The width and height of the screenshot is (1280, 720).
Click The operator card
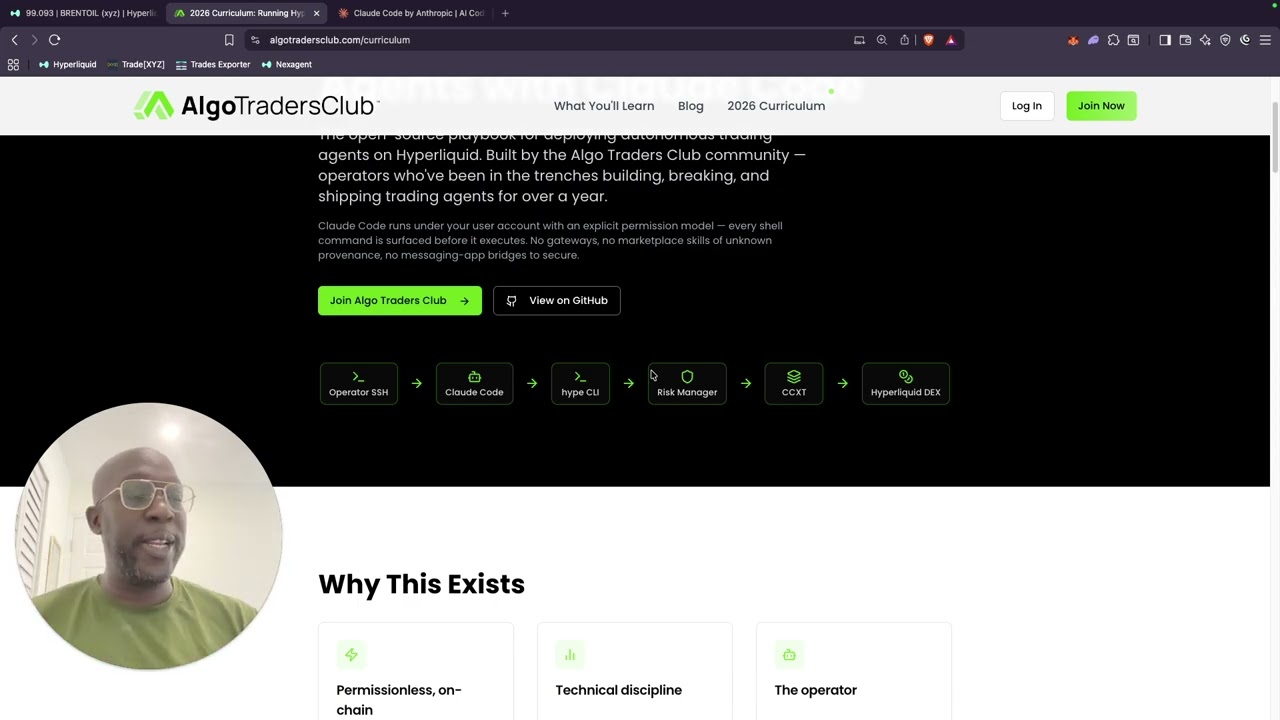click(854, 671)
